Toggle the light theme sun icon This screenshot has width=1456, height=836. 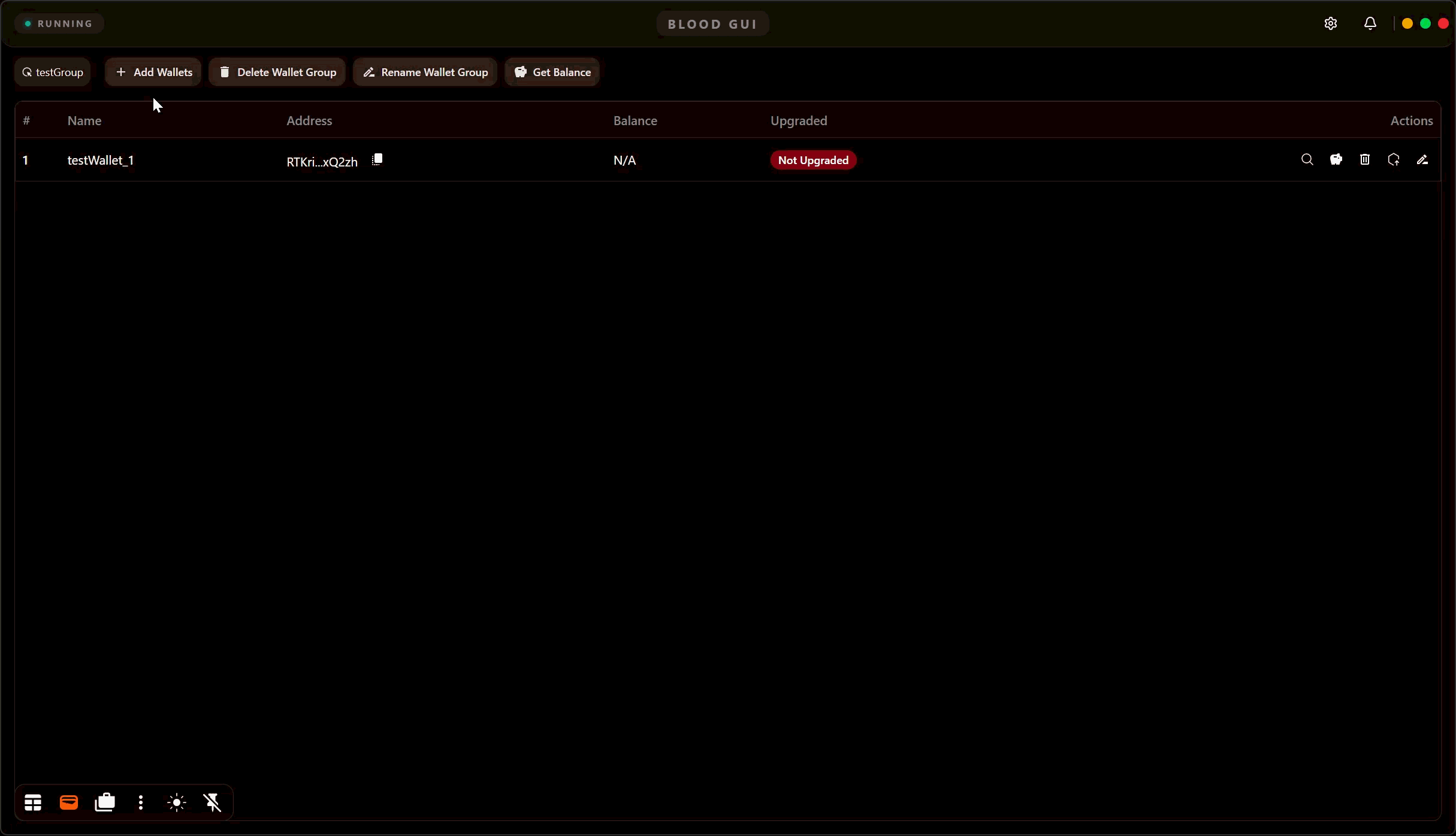(177, 802)
